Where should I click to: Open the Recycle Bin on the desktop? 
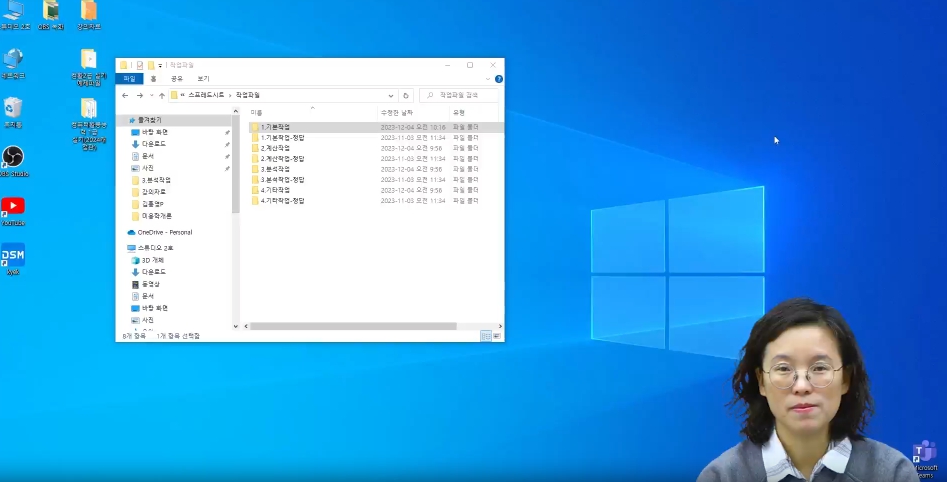point(13,108)
